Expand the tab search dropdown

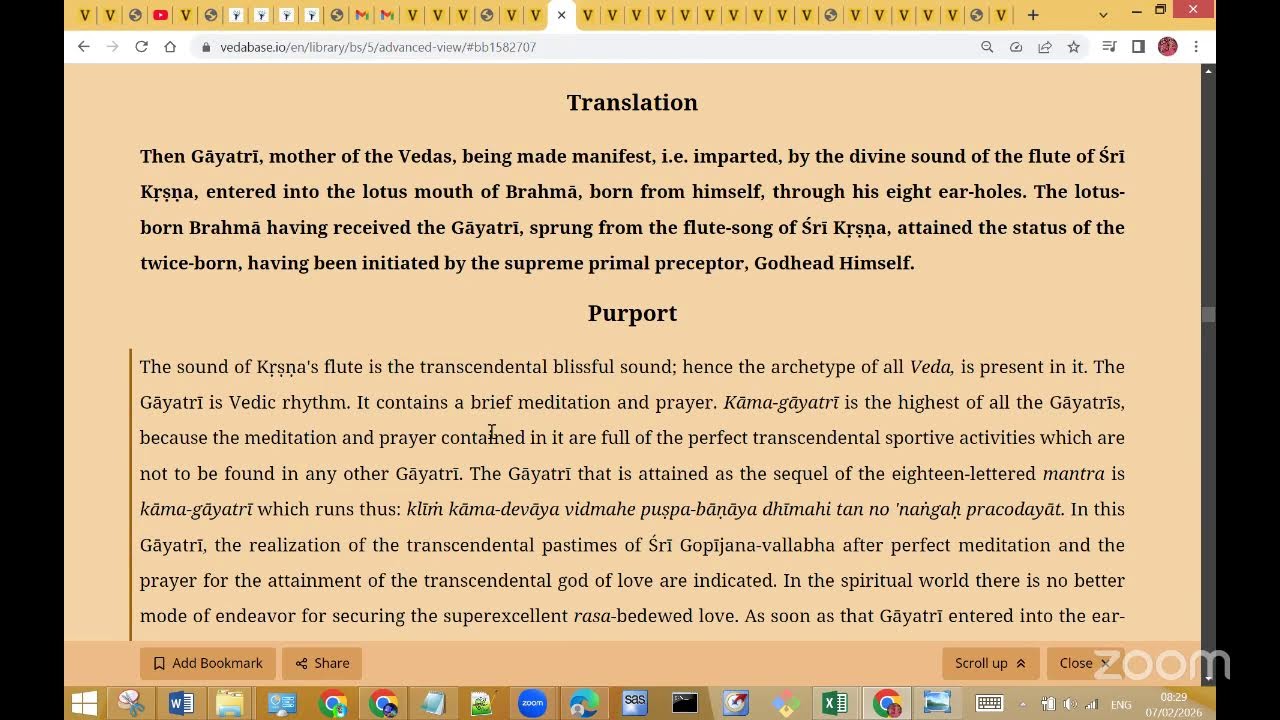tap(1103, 15)
